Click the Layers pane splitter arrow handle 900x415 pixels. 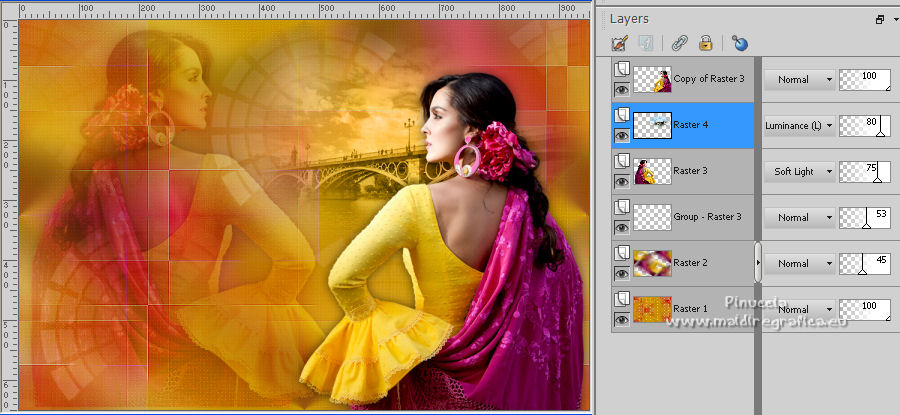tap(758, 262)
